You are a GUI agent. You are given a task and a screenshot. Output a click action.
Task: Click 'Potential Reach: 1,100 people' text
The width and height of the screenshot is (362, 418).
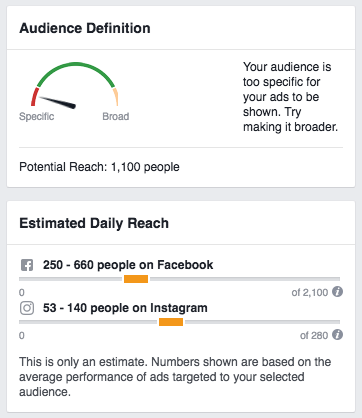pos(99,167)
